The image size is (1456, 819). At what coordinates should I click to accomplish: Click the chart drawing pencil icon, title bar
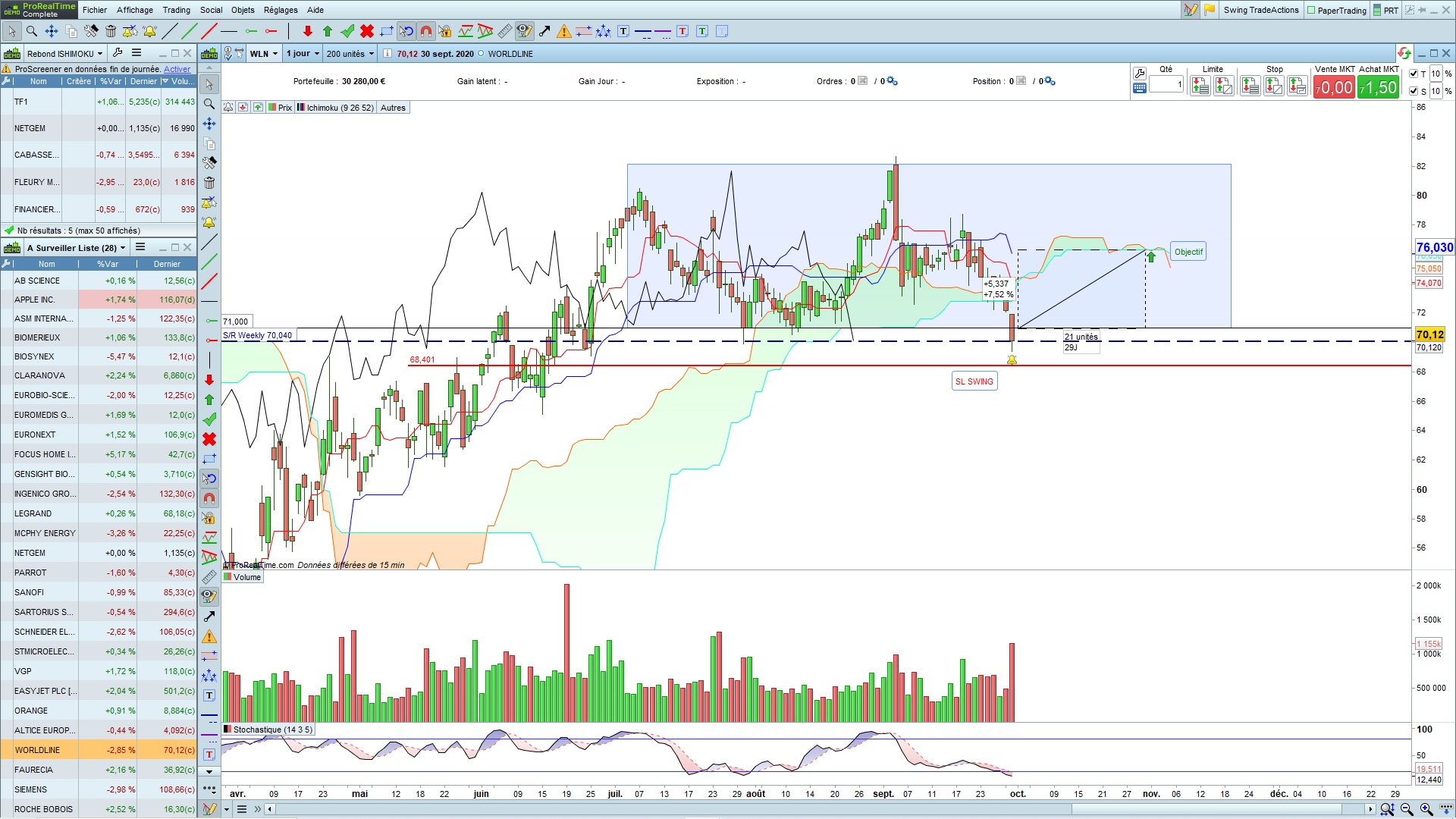pyautogui.click(x=1191, y=10)
